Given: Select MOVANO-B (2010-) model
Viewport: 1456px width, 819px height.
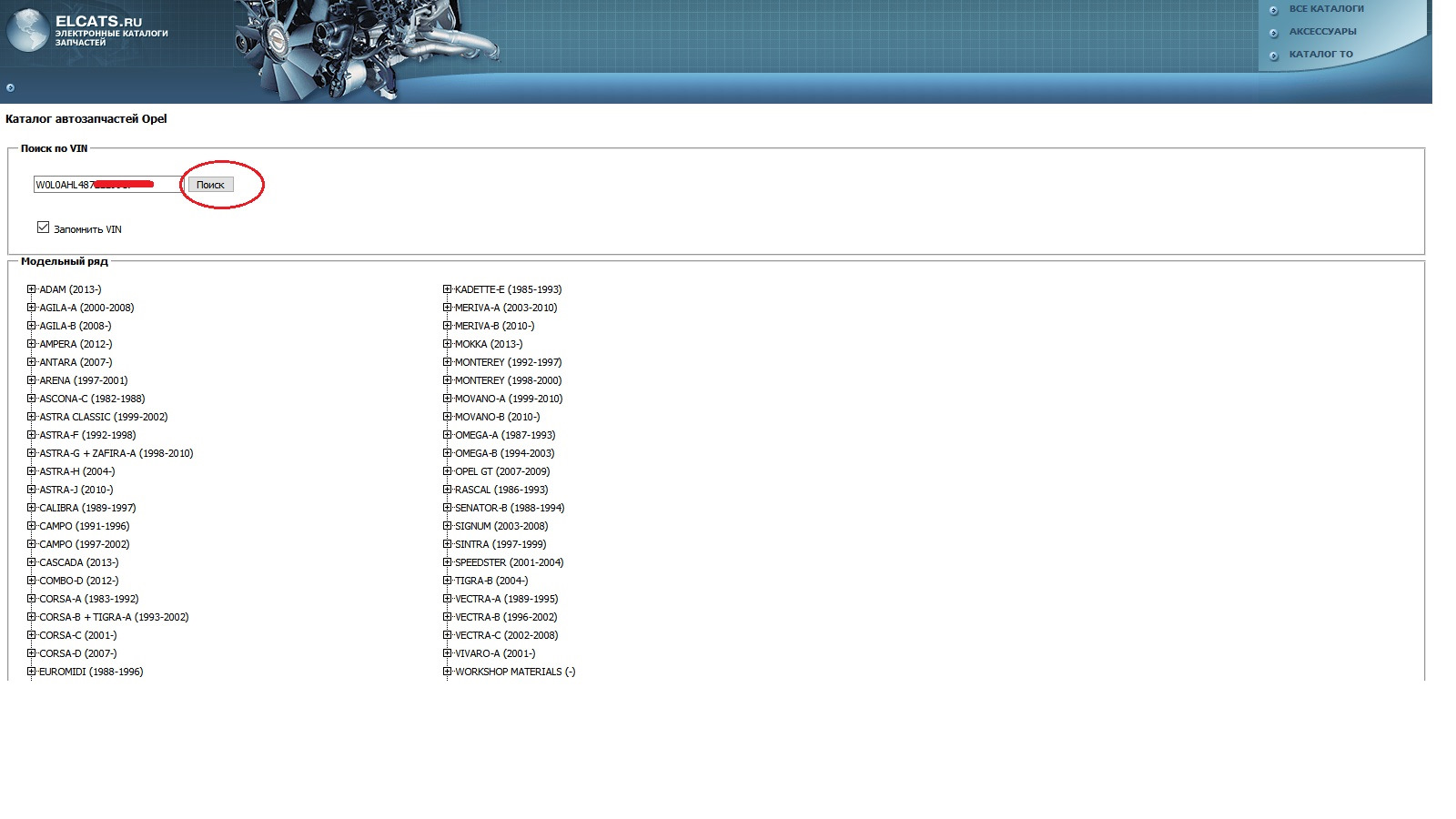Looking at the screenshot, I should pos(498,417).
